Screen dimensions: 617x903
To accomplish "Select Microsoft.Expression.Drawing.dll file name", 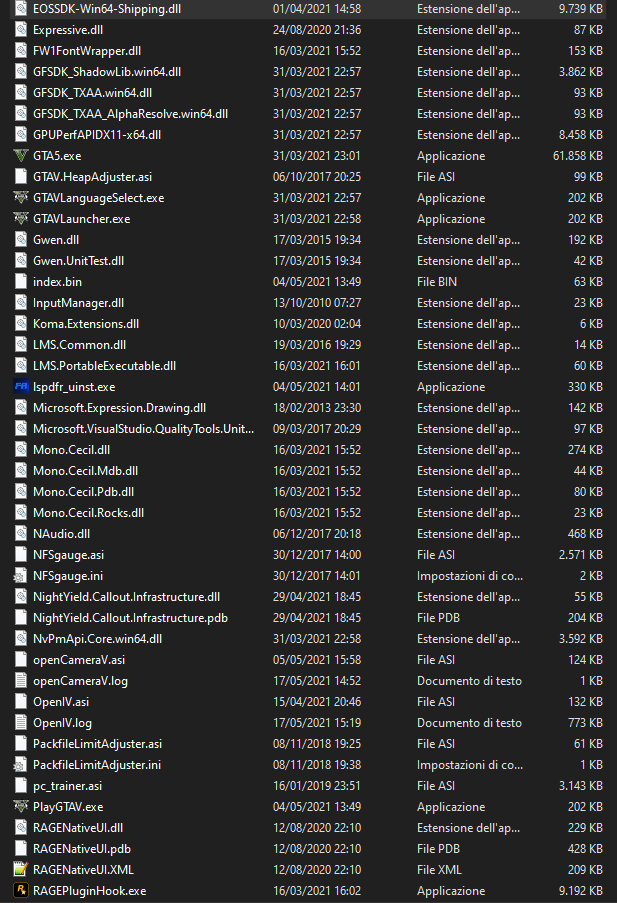I will coord(119,408).
